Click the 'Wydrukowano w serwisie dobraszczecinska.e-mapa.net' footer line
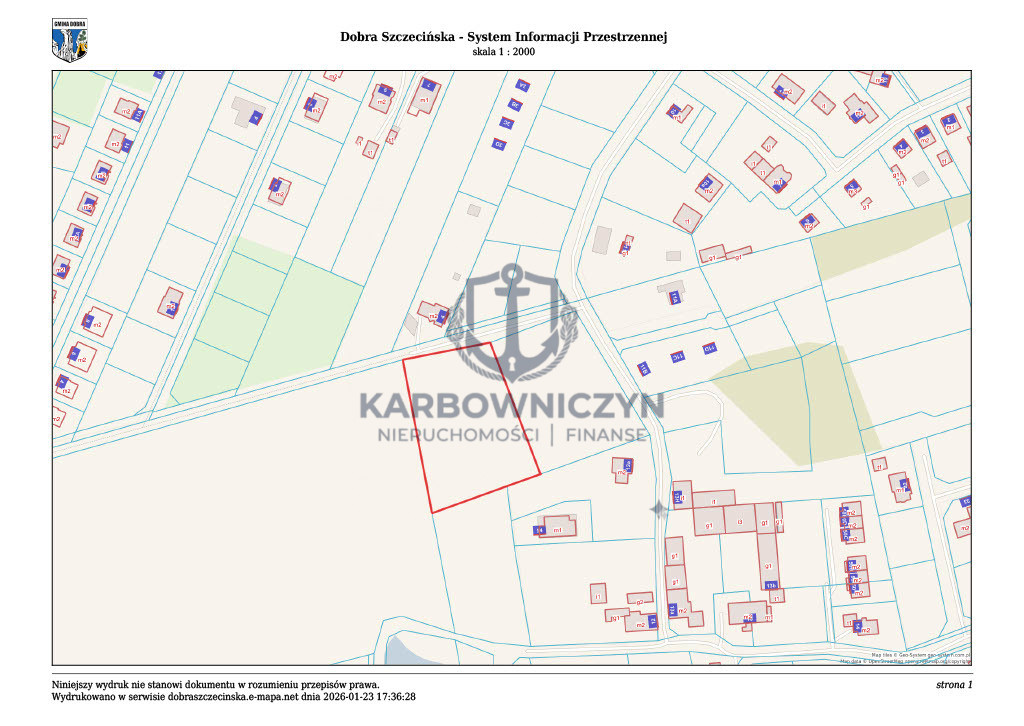Viewport: 1024px width, 726px height. click(234, 697)
